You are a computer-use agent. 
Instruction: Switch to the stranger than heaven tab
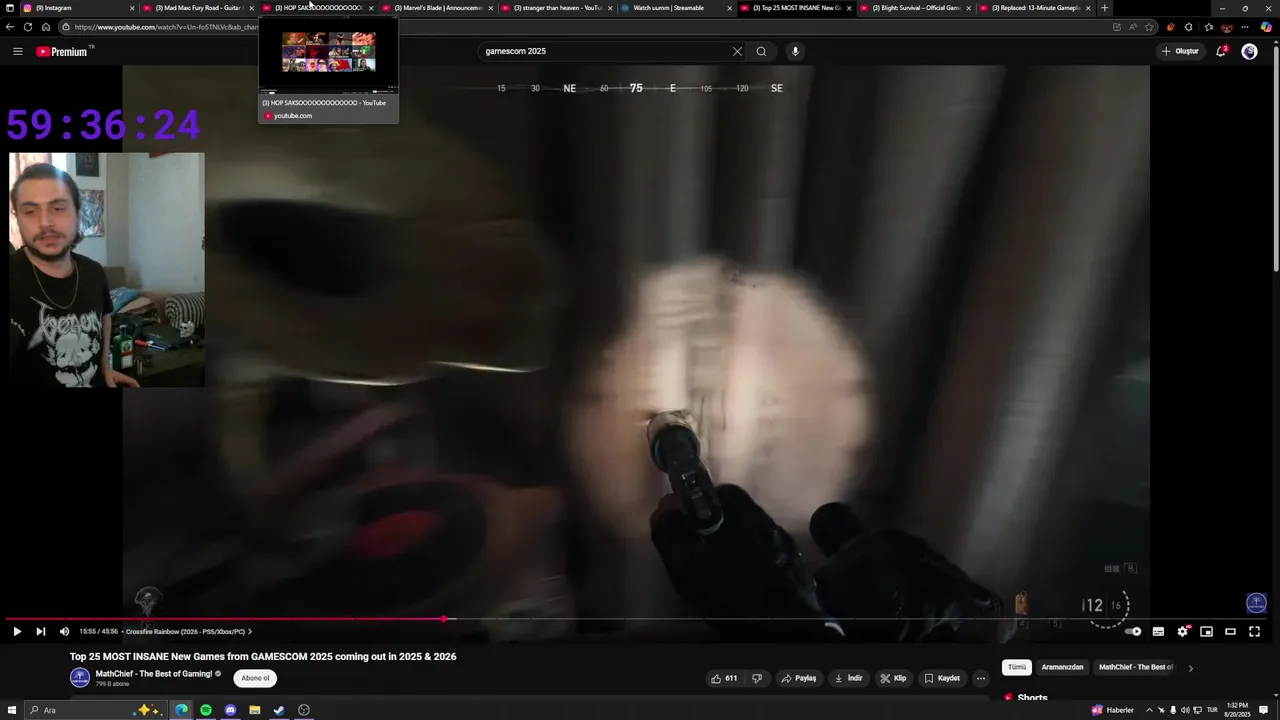(x=557, y=8)
